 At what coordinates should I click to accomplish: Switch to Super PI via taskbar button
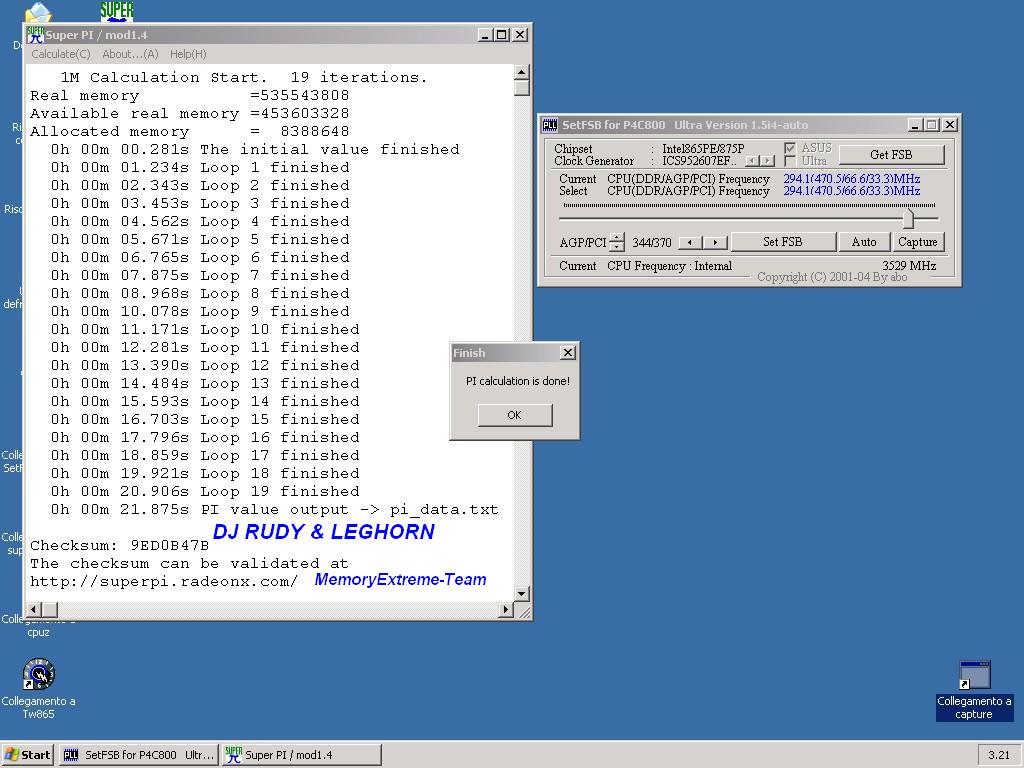[x=302, y=755]
